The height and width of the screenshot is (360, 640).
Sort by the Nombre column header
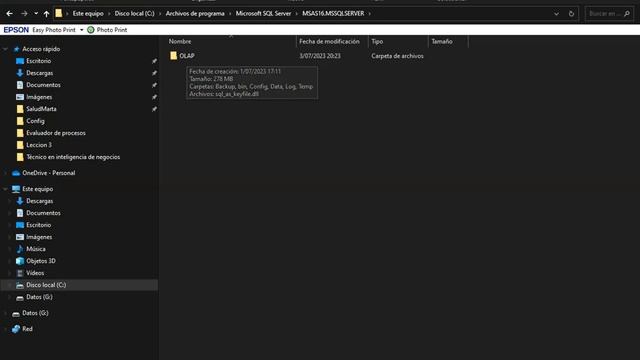click(x=180, y=41)
